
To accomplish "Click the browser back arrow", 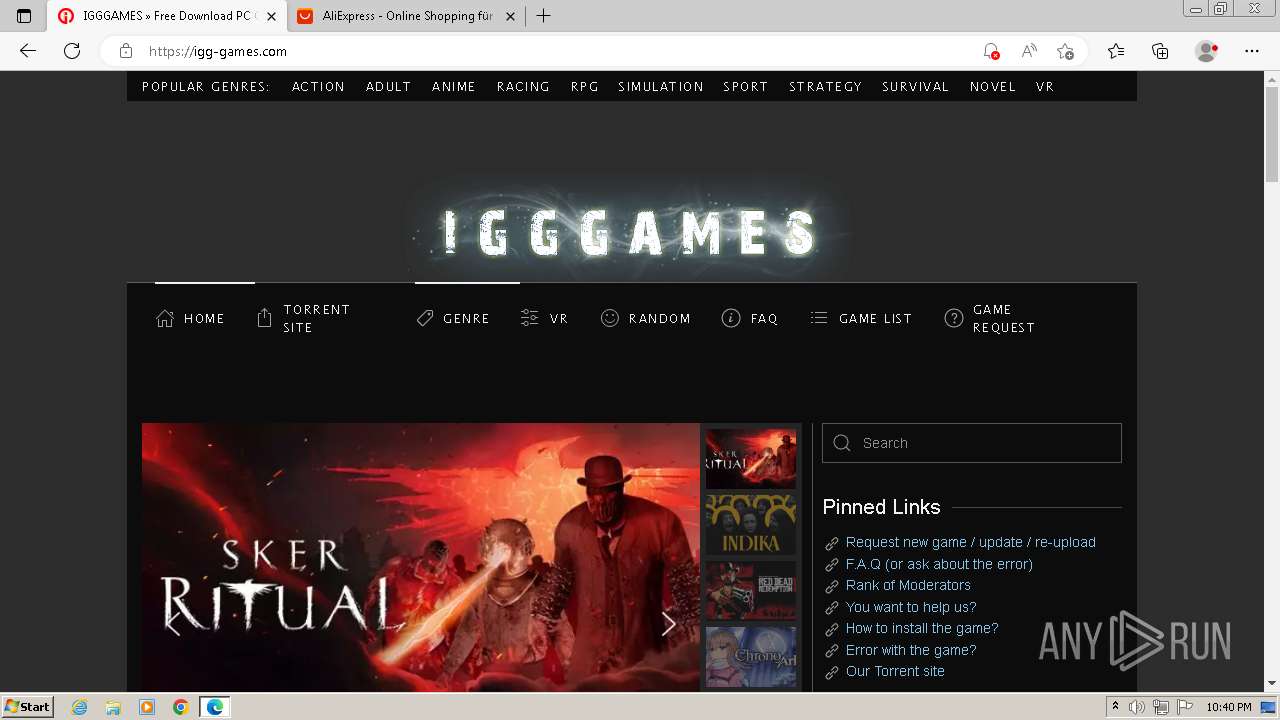I will pos(28,51).
